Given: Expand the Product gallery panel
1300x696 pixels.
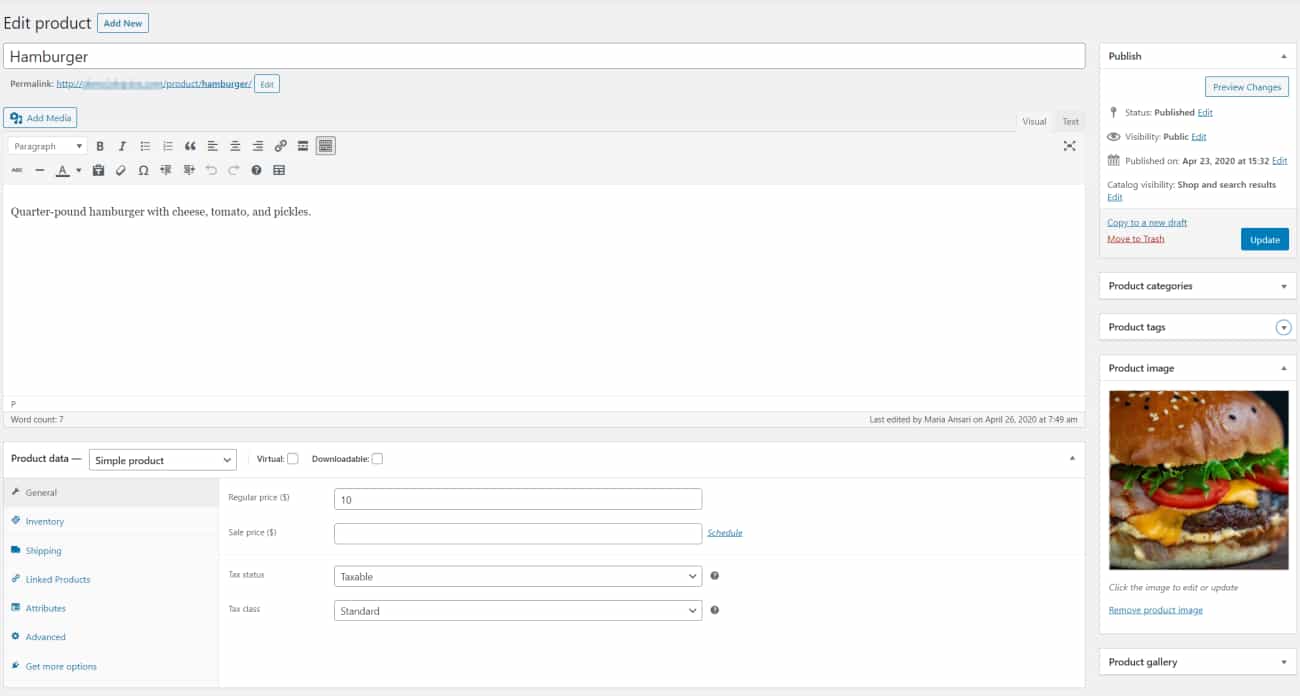Looking at the screenshot, I should [x=1283, y=662].
